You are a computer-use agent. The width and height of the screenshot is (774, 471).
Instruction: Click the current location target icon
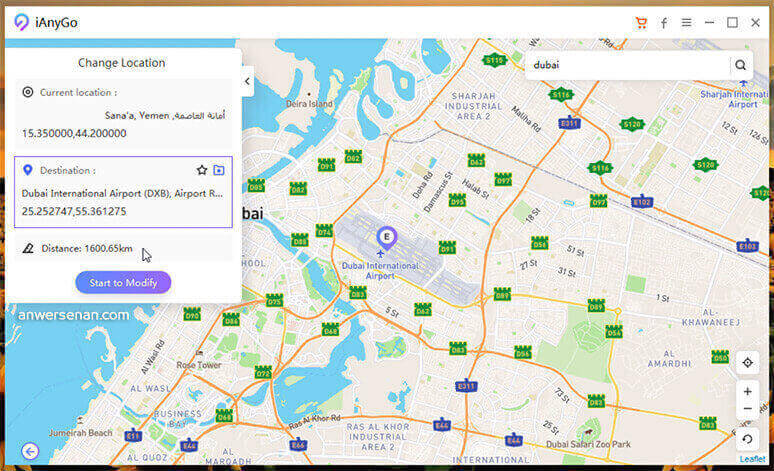coord(28,92)
